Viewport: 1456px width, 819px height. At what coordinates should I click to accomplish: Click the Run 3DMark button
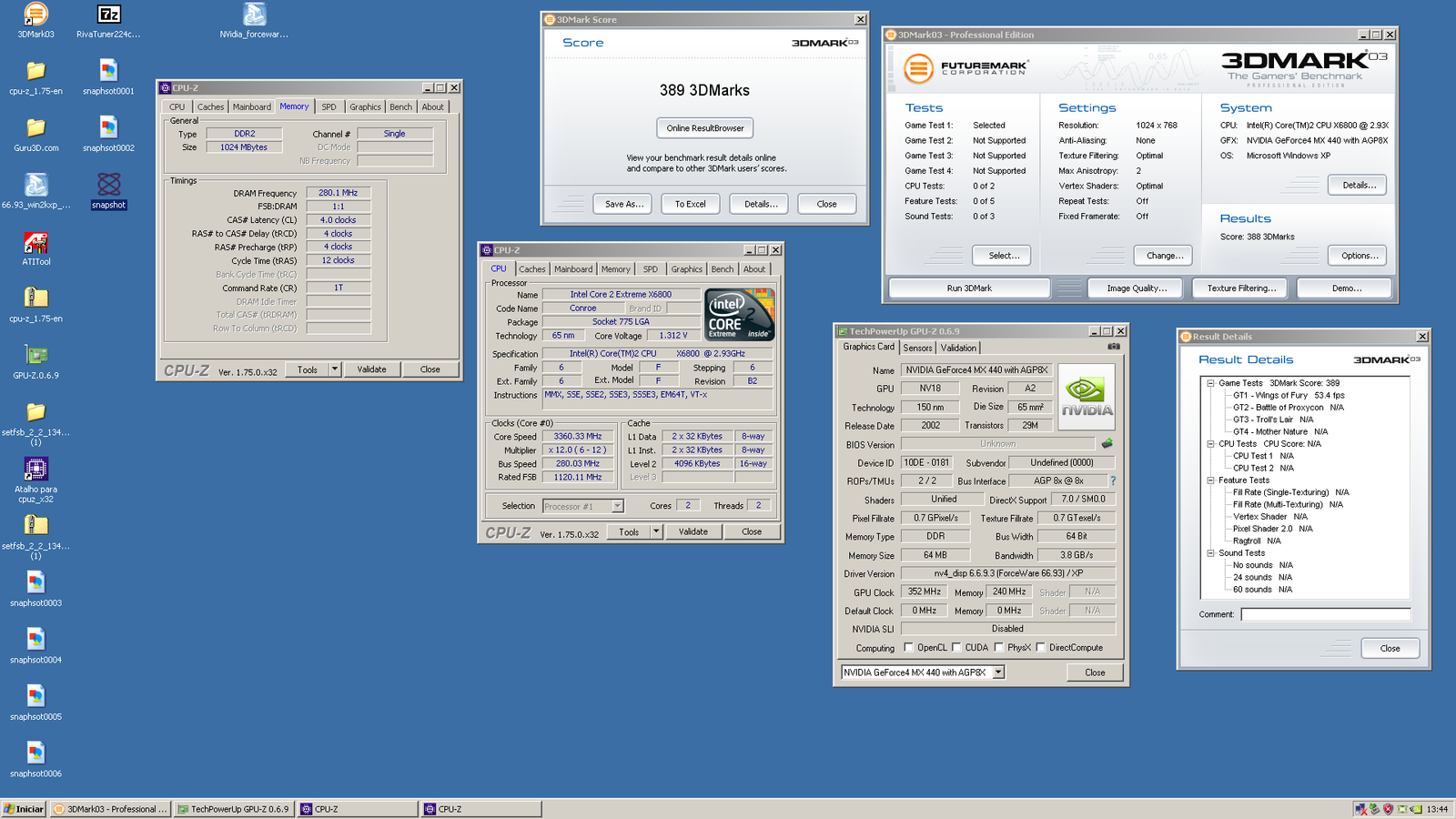969,288
